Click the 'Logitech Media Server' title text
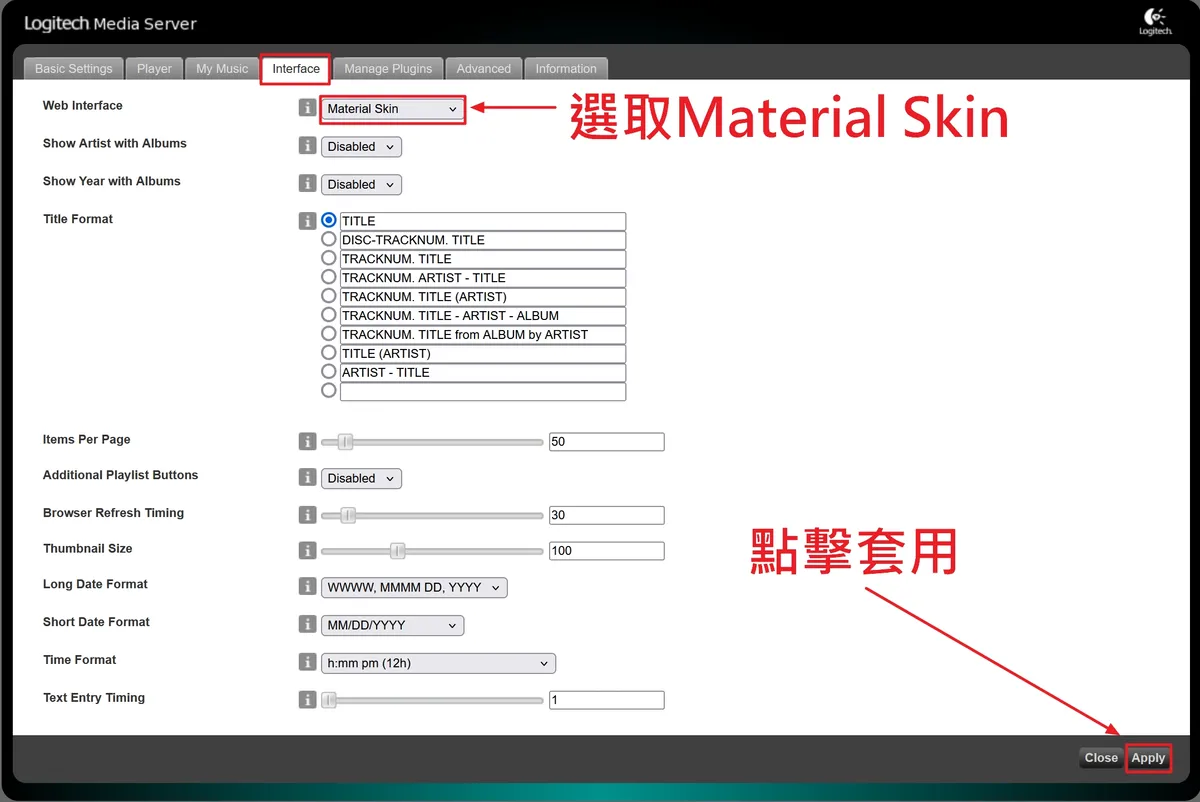 tap(110, 23)
